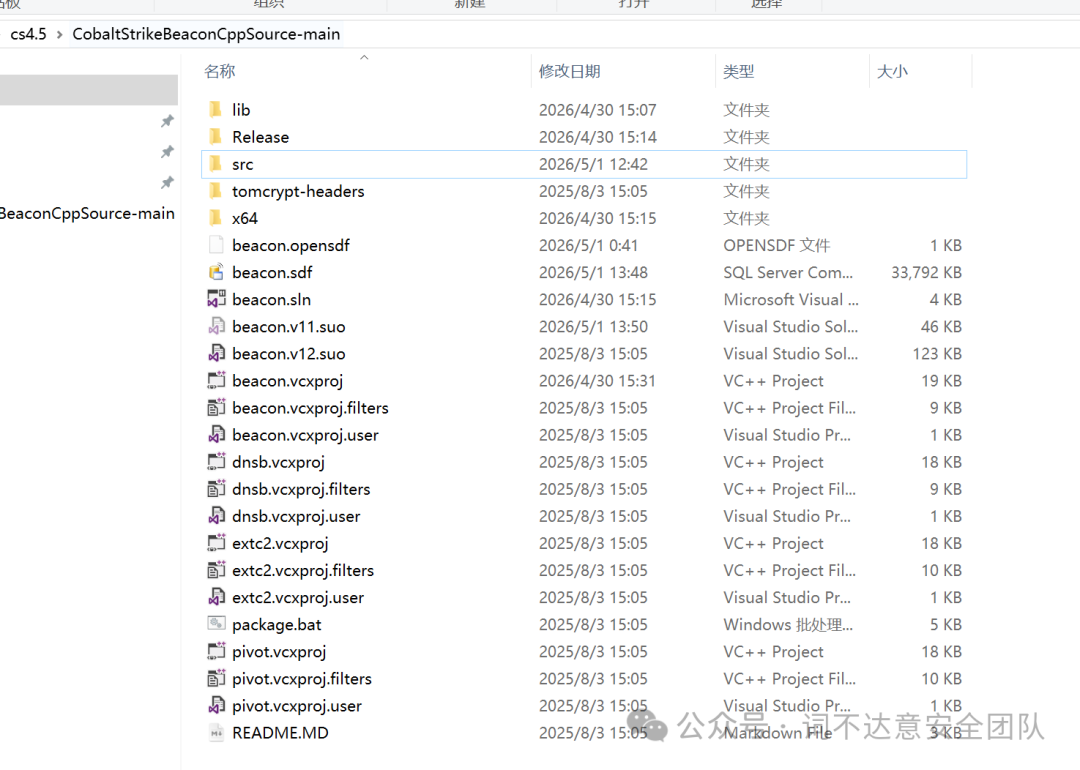
Task: Click the src folder icon
Action: click(x=216, y=164)
